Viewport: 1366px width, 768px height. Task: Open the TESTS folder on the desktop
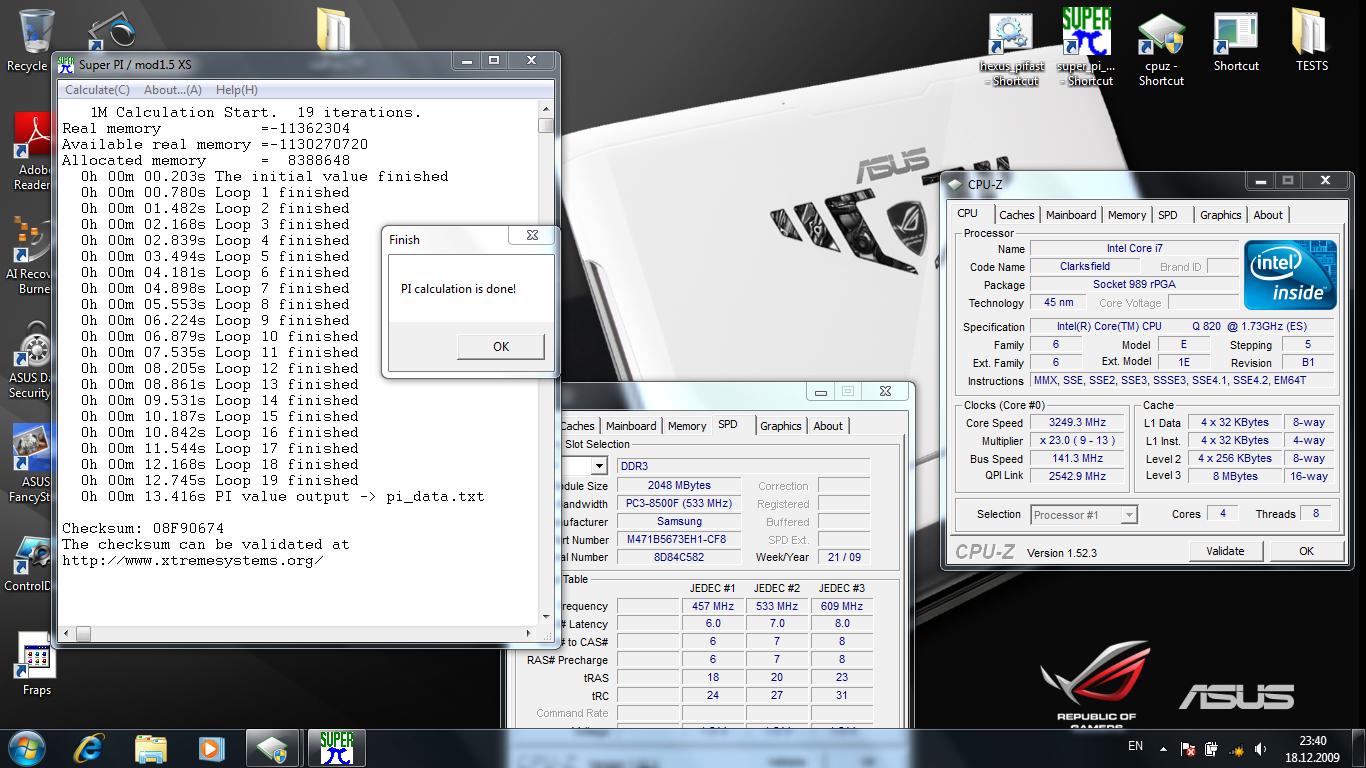[x=1311, y=41]
